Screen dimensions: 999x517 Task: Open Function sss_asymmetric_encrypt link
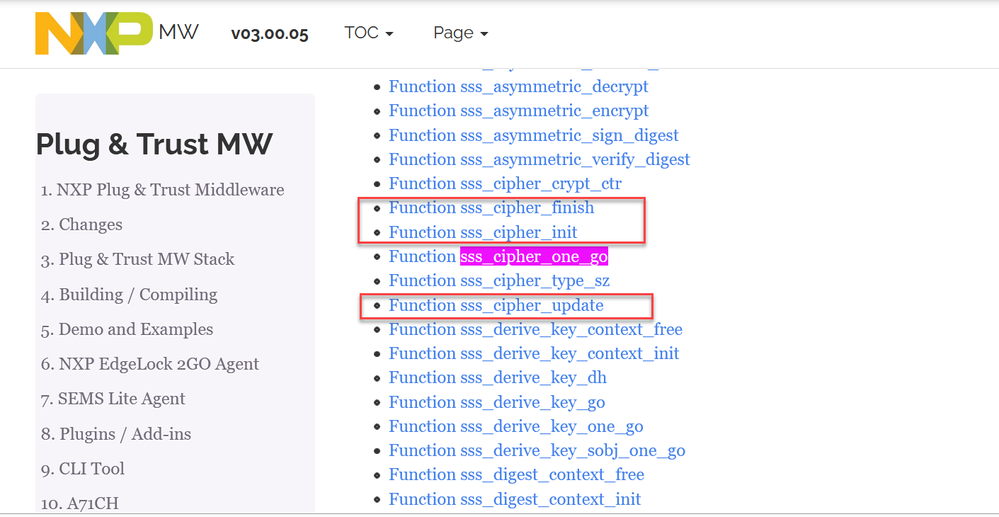pyautogui.click(x=519, y=111)
